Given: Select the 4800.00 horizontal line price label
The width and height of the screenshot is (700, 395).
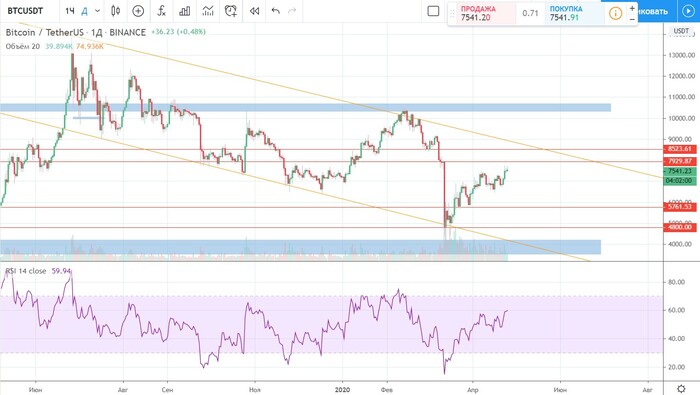Looking at the screenshot, I should click(x=679, y=227).
